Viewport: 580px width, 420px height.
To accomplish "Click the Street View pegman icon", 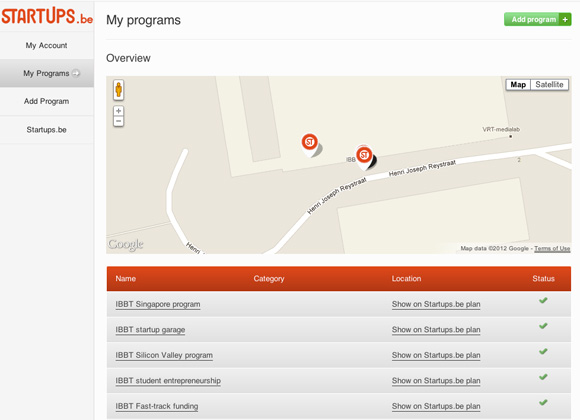I will tap(118, 90).
